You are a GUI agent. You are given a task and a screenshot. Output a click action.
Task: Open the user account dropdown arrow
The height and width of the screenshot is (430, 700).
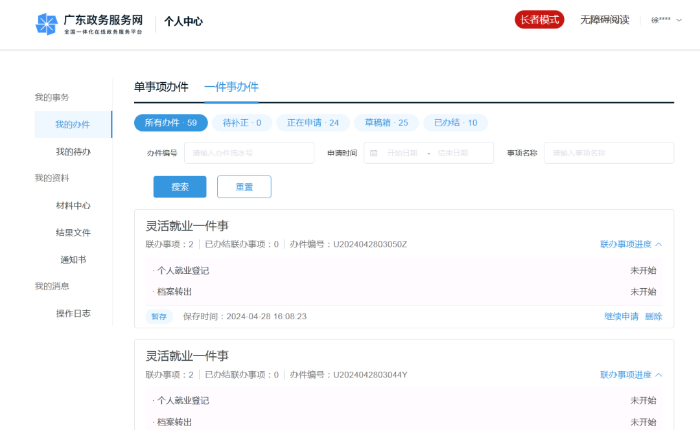pyautogui.click(x=680, y=20)
